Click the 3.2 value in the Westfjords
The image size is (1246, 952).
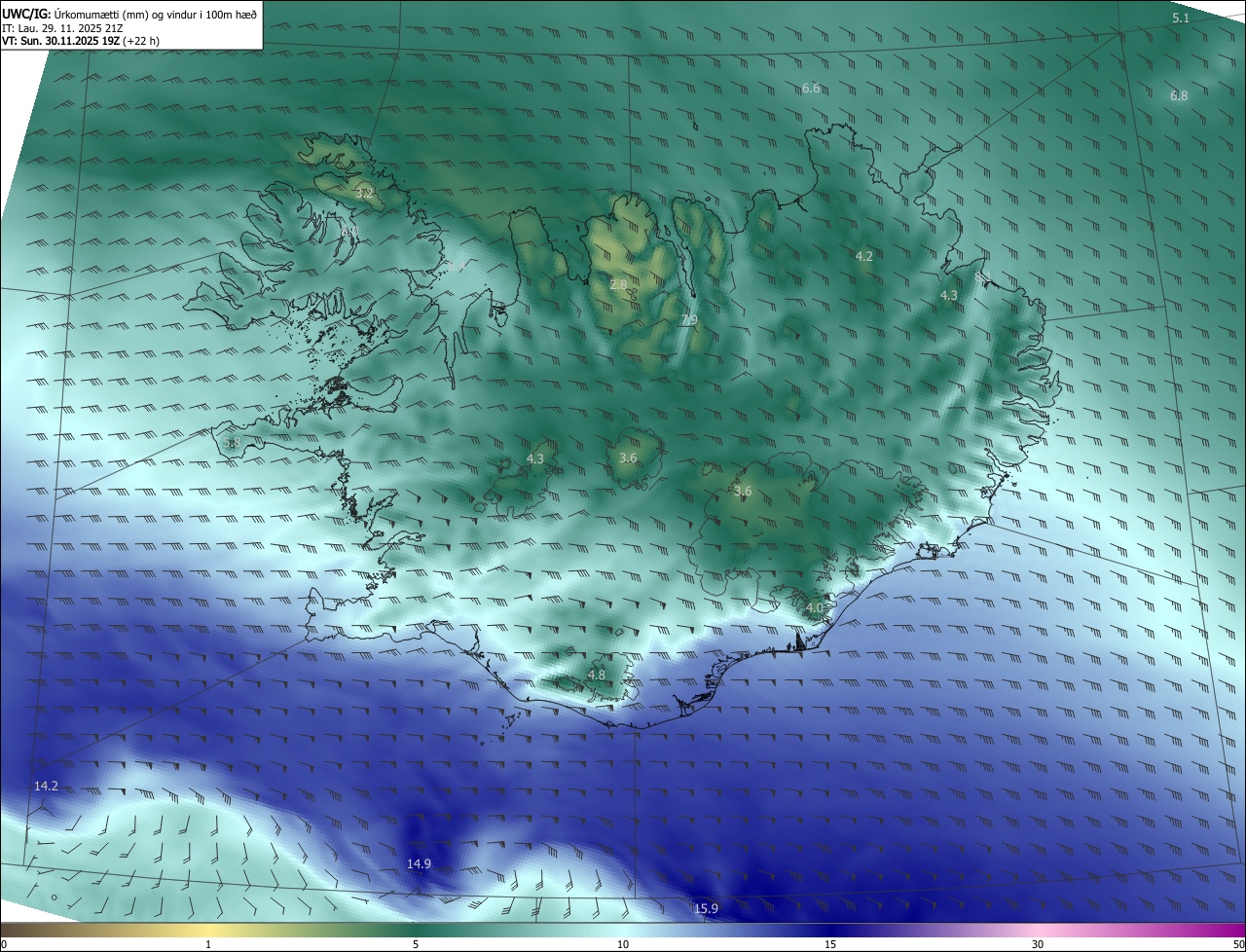(364, 194)
